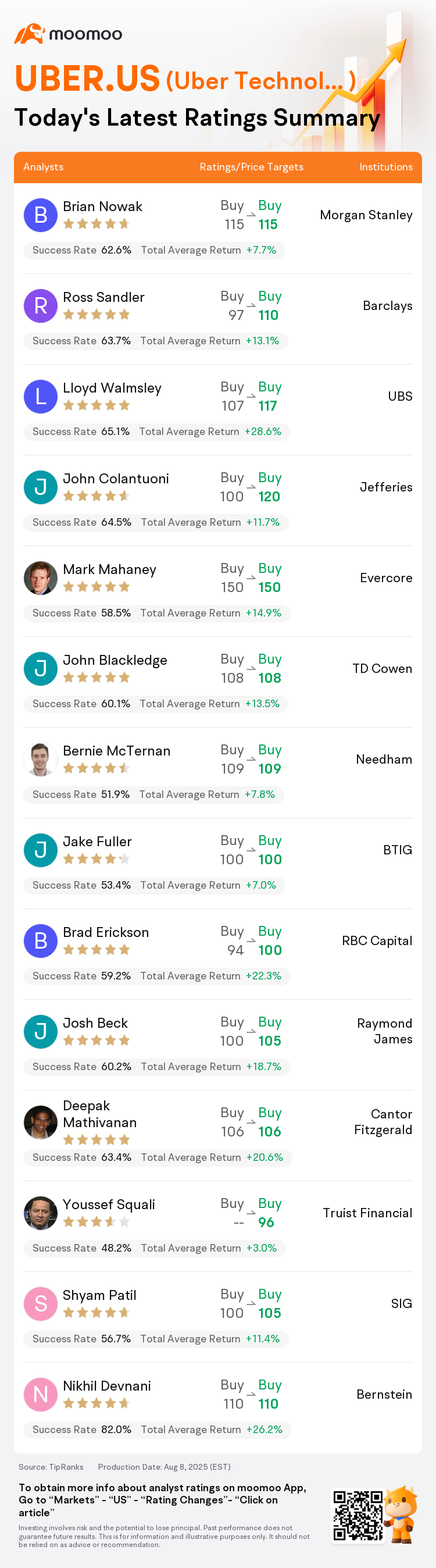Viewport: 436px width, 1568px height.
Task: View Bernie McTernan's profile photo
Action: tap(40, 759)
